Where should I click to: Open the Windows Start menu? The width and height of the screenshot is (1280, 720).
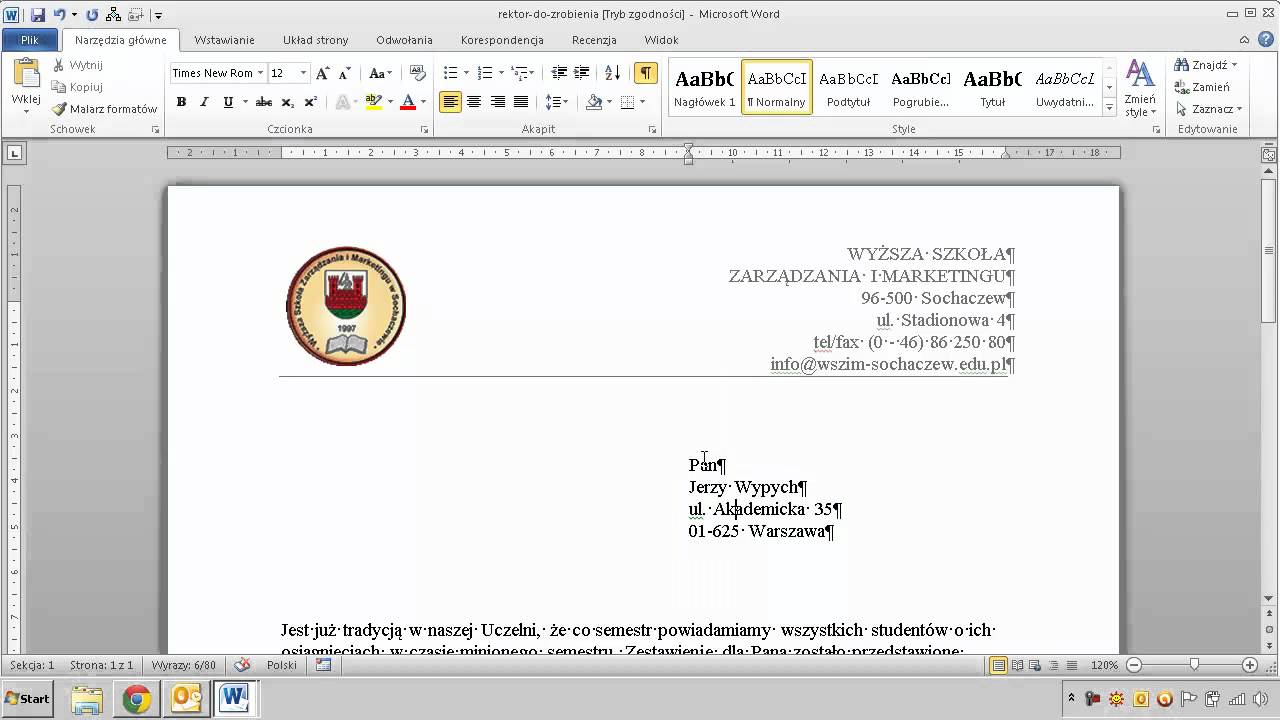click(x=28, y=699)
